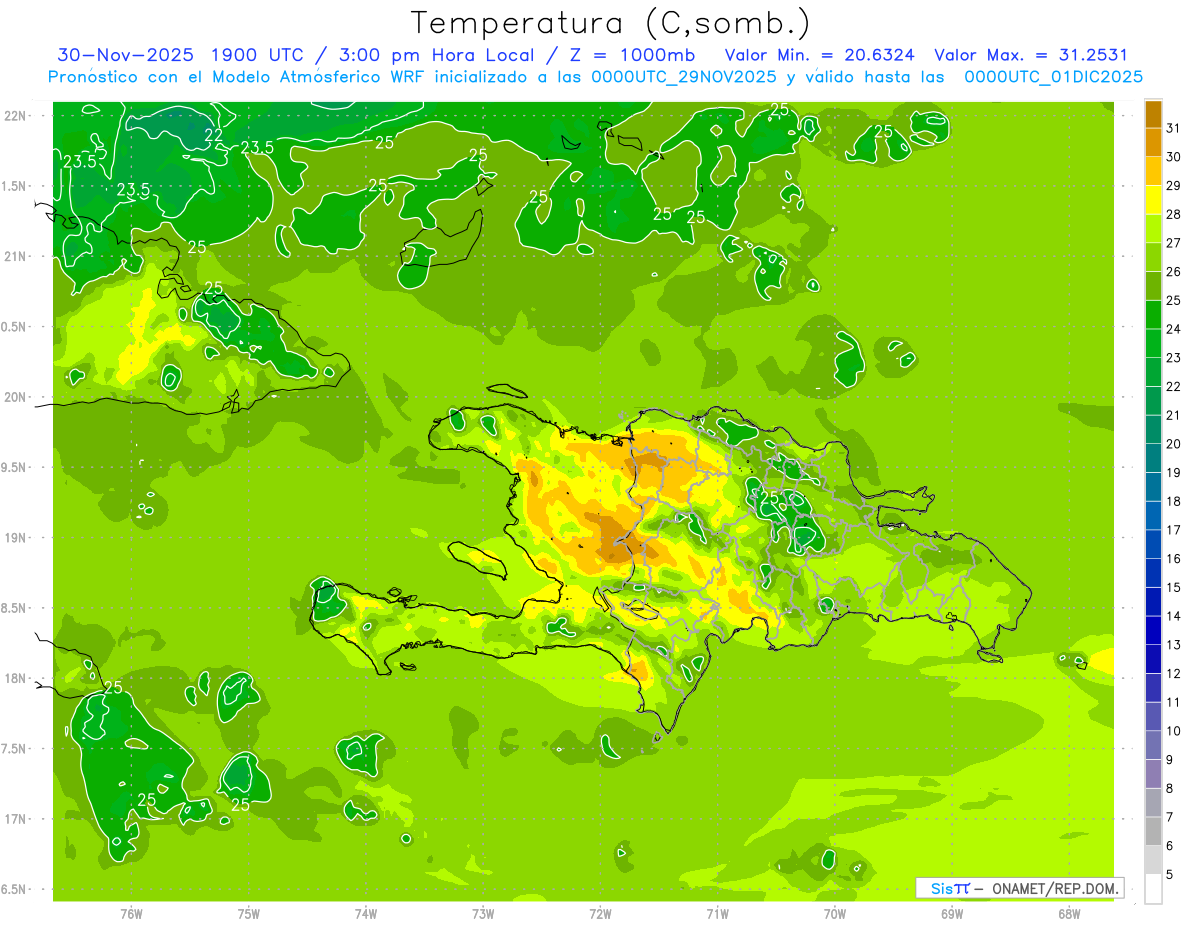Click legend value '21'

coord(1174,415)
